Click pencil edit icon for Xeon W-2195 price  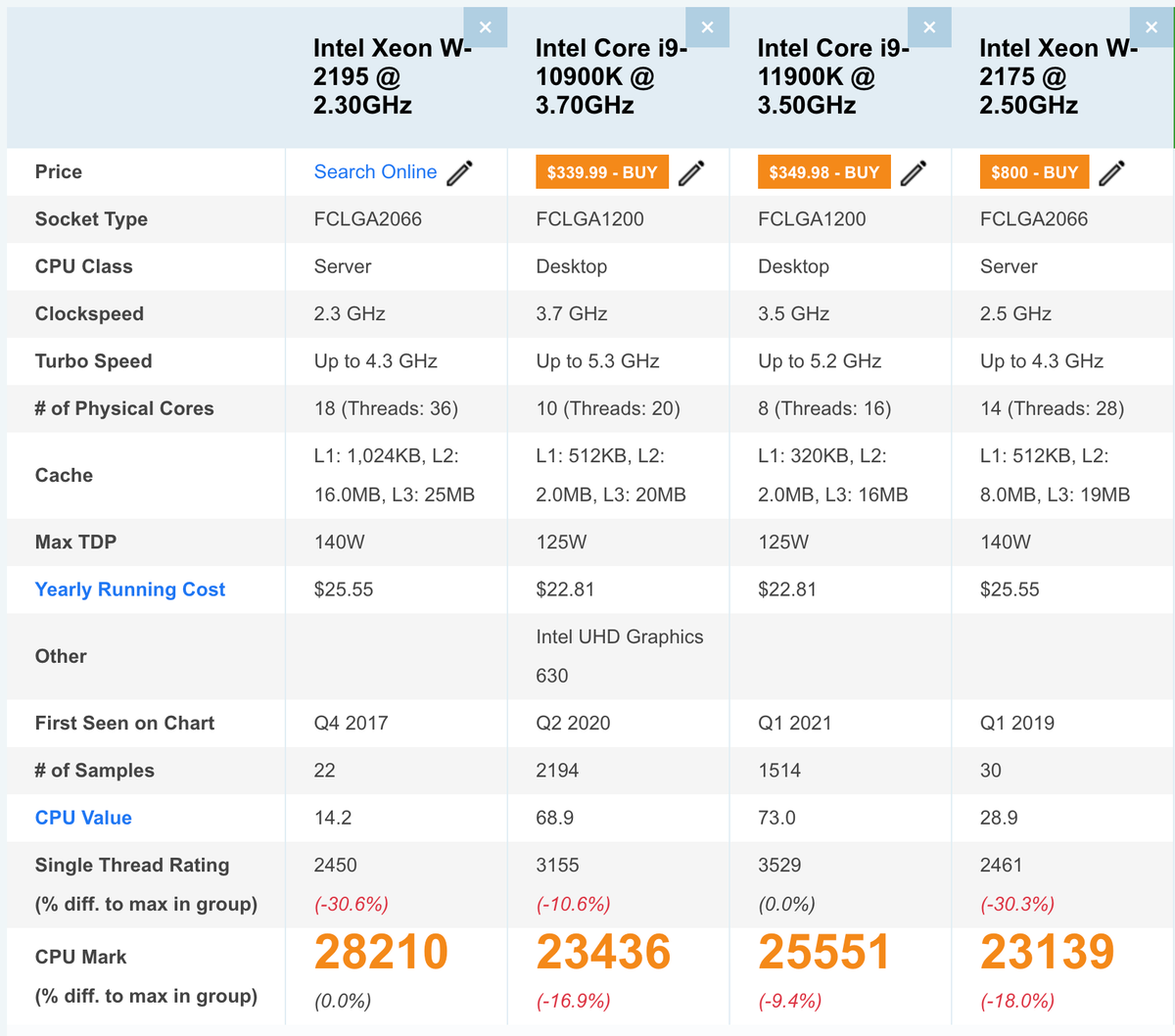(x=460, y=172)
